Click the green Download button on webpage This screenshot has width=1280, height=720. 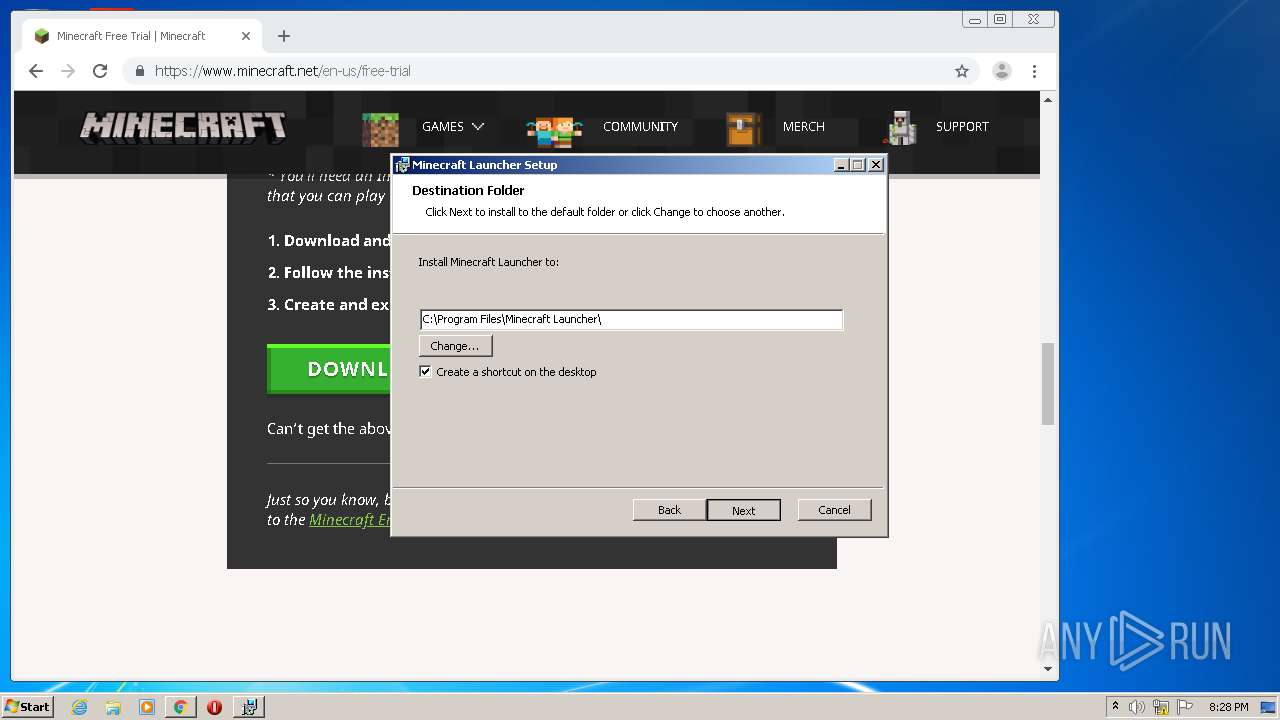pyautogui.click(x=329, y=369)
